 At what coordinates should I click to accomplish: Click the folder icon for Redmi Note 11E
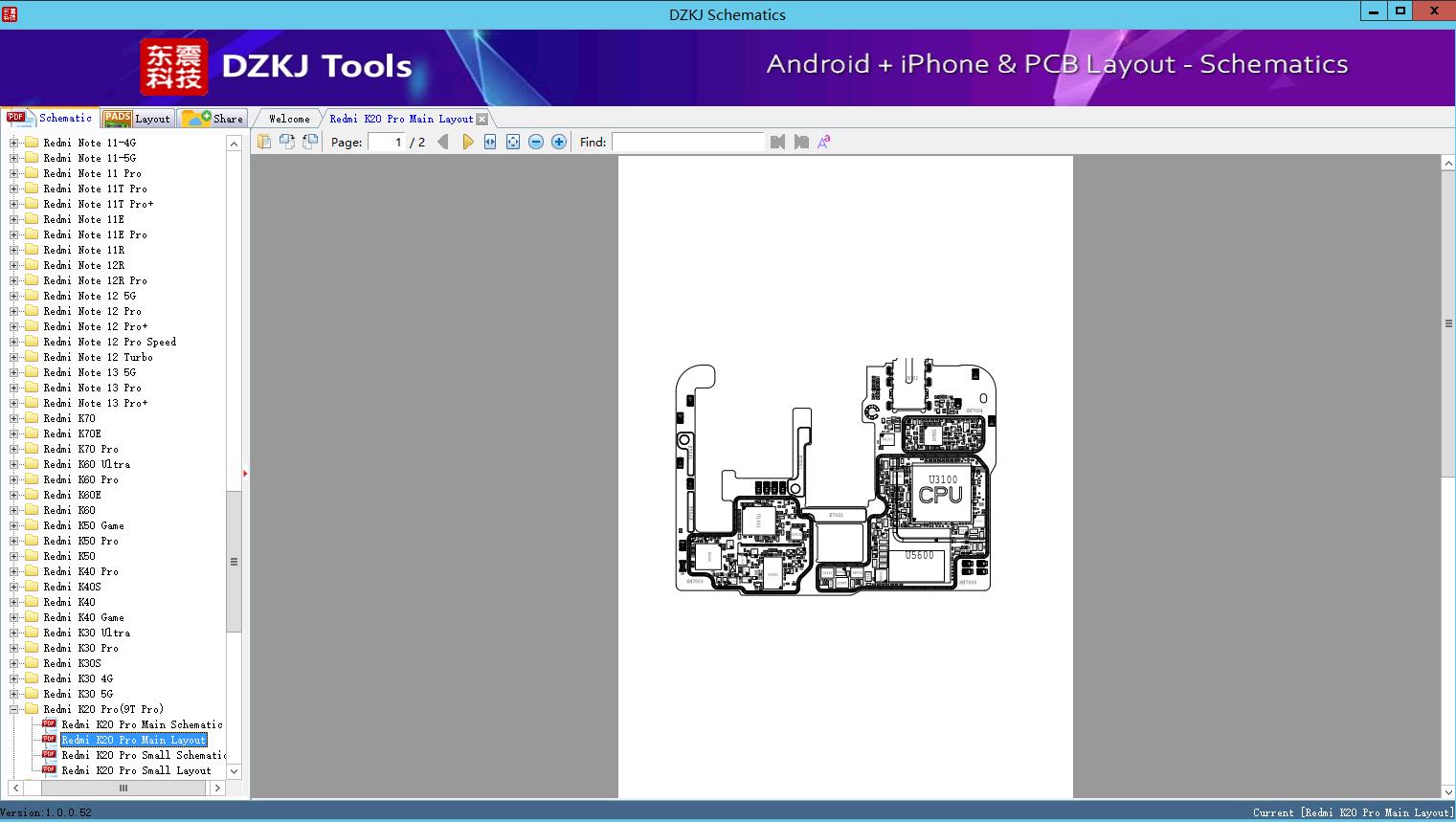point(31,219)
